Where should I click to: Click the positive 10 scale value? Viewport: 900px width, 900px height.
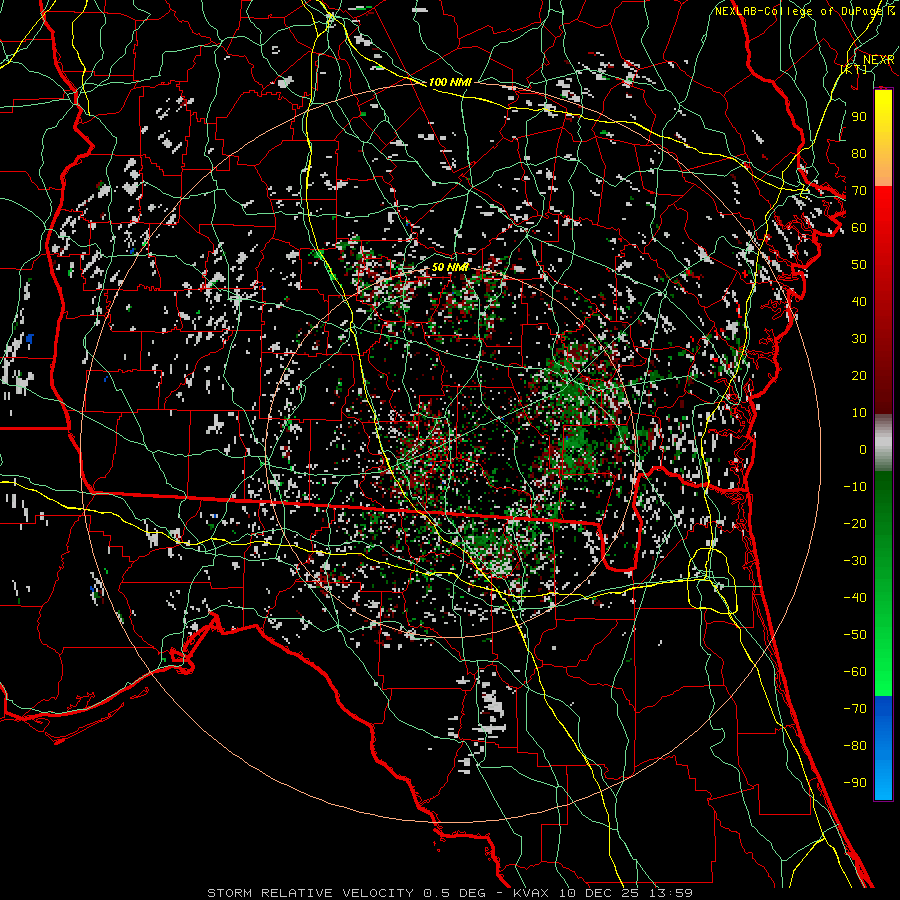pyautogui.click(x=859, y=413)
